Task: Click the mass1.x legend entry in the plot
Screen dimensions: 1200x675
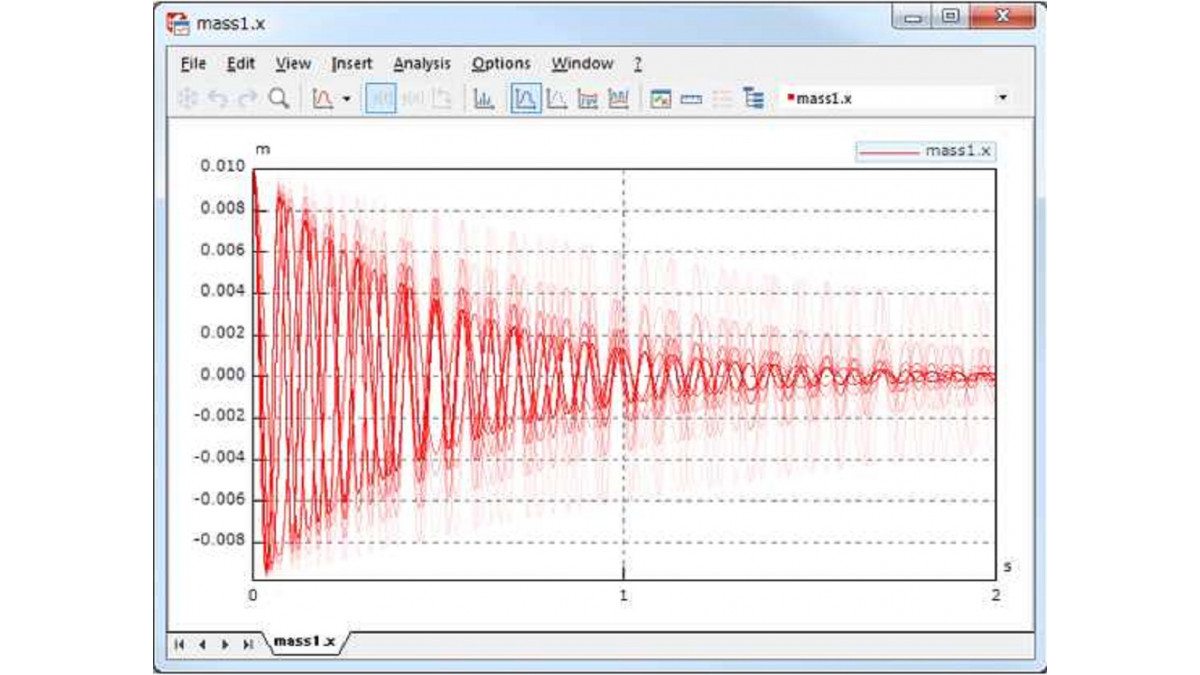Action: tap(925, 151)
